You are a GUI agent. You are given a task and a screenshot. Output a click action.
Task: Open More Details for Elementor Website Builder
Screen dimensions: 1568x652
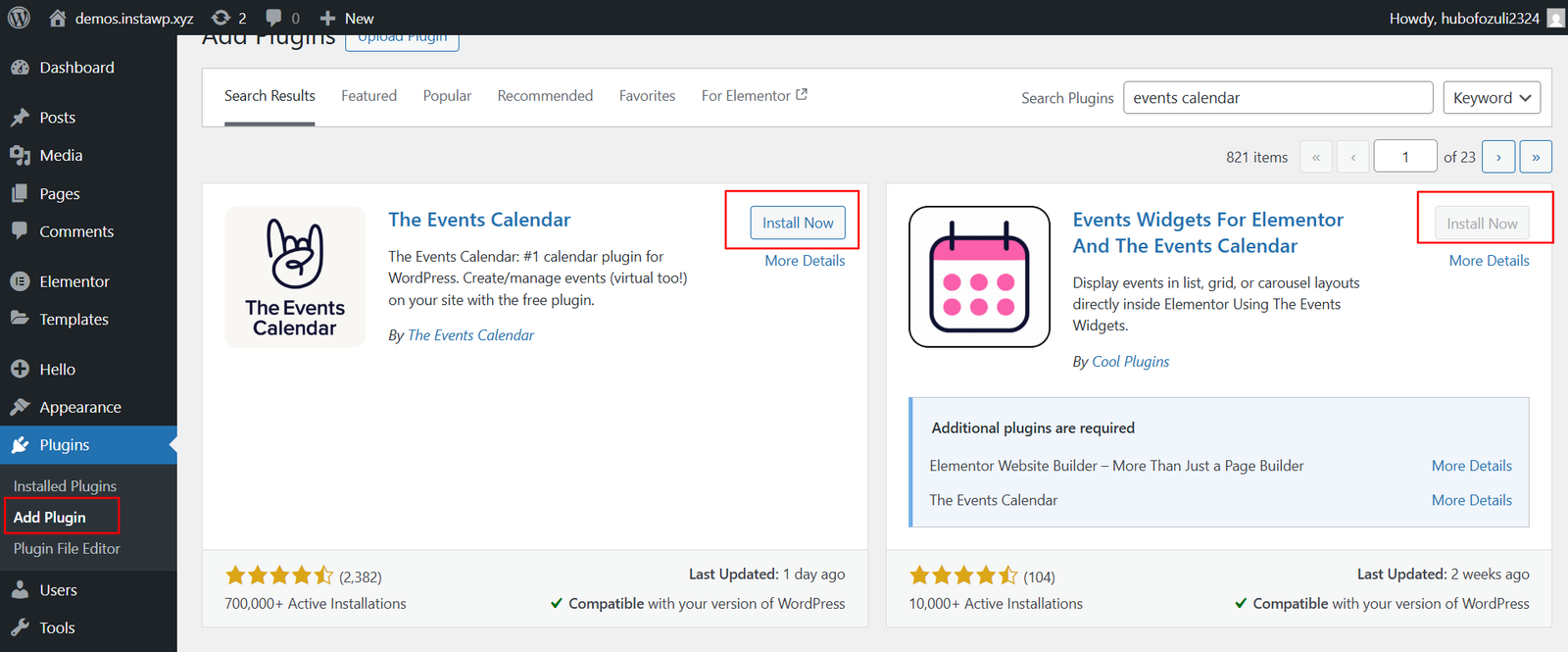click(x=1471, y=466)
